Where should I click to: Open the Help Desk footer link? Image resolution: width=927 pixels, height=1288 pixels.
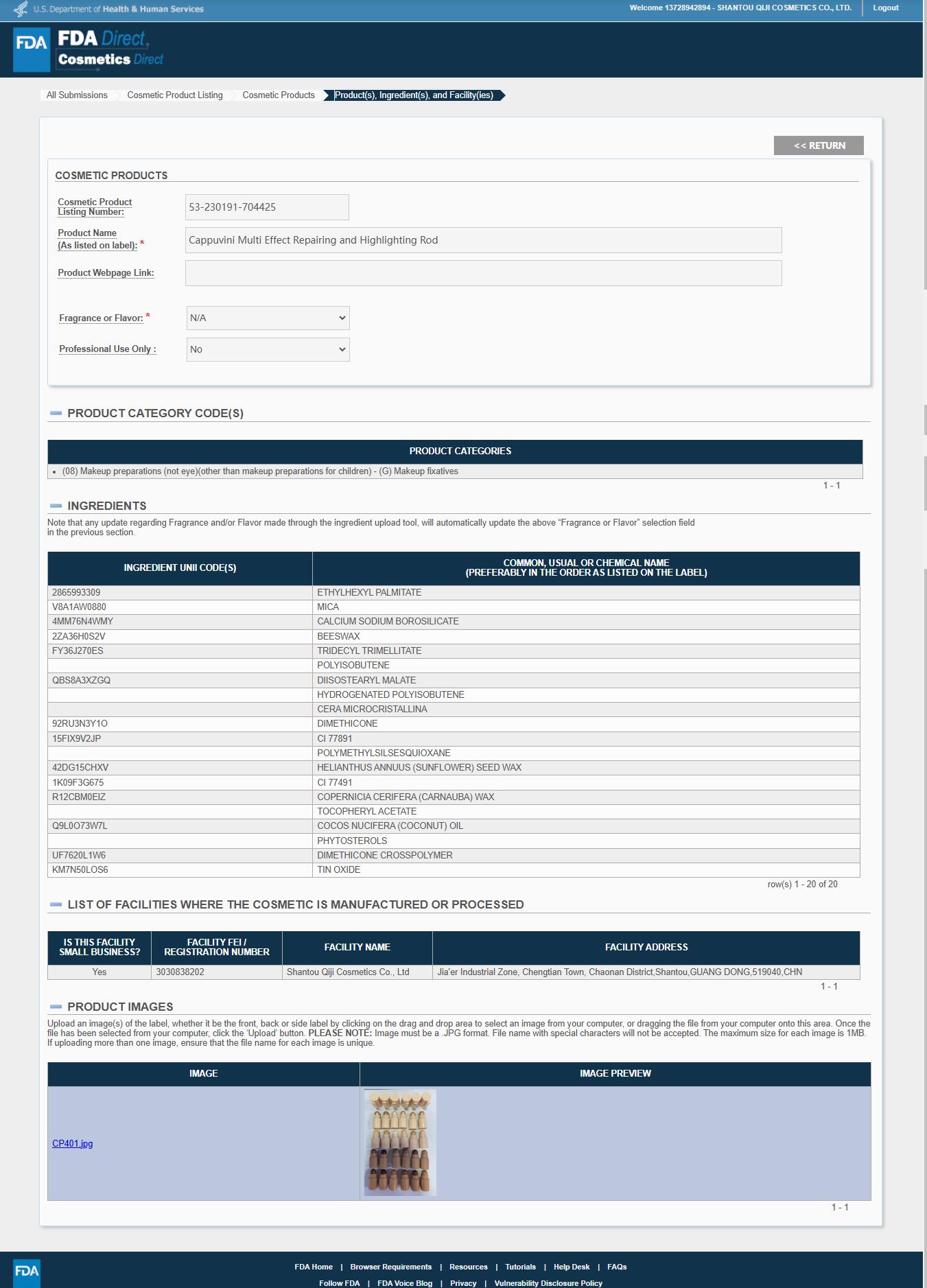572,1267
